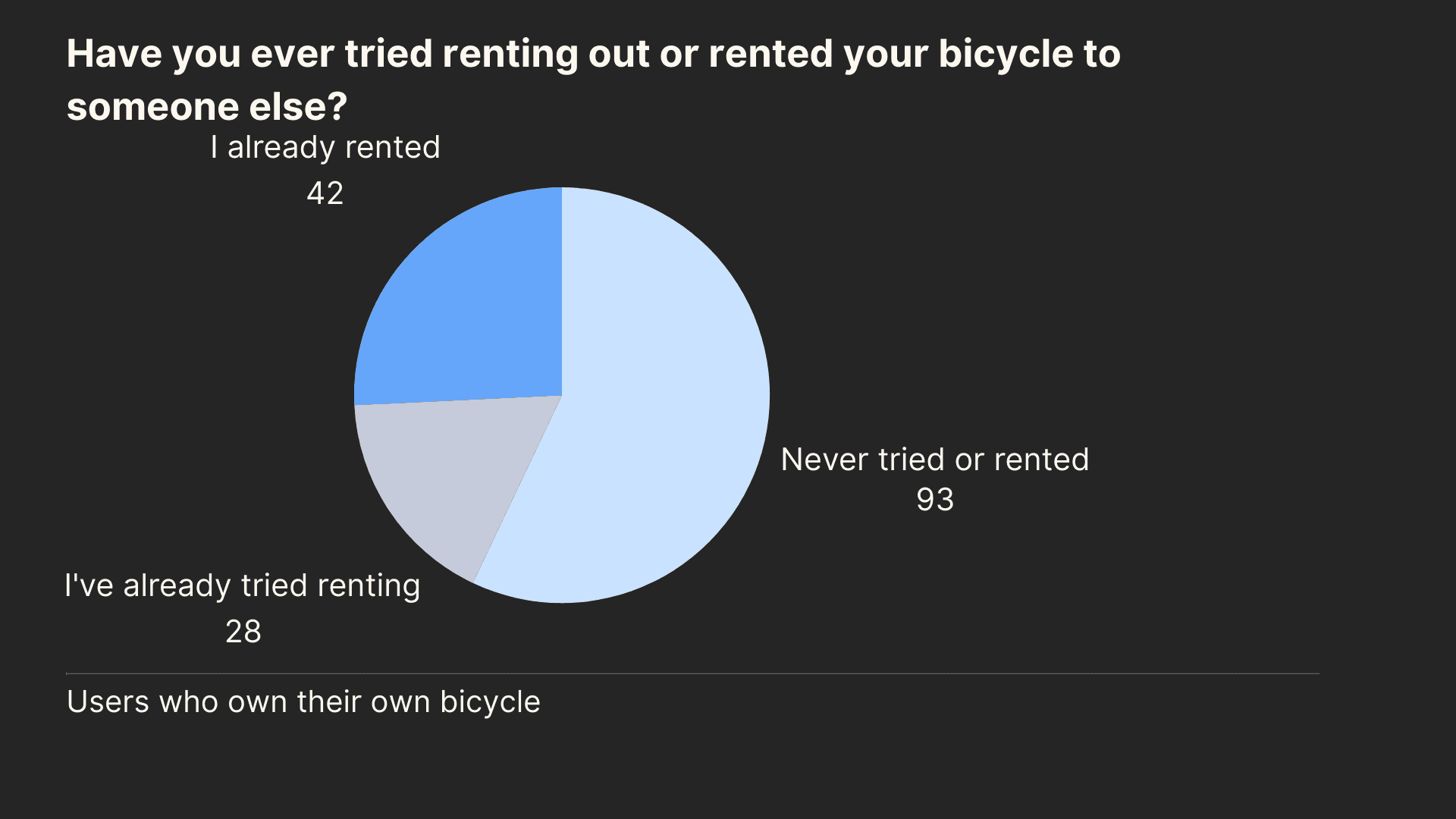
Task: Select the value 93 on the chart
Action: coord(935,500)
